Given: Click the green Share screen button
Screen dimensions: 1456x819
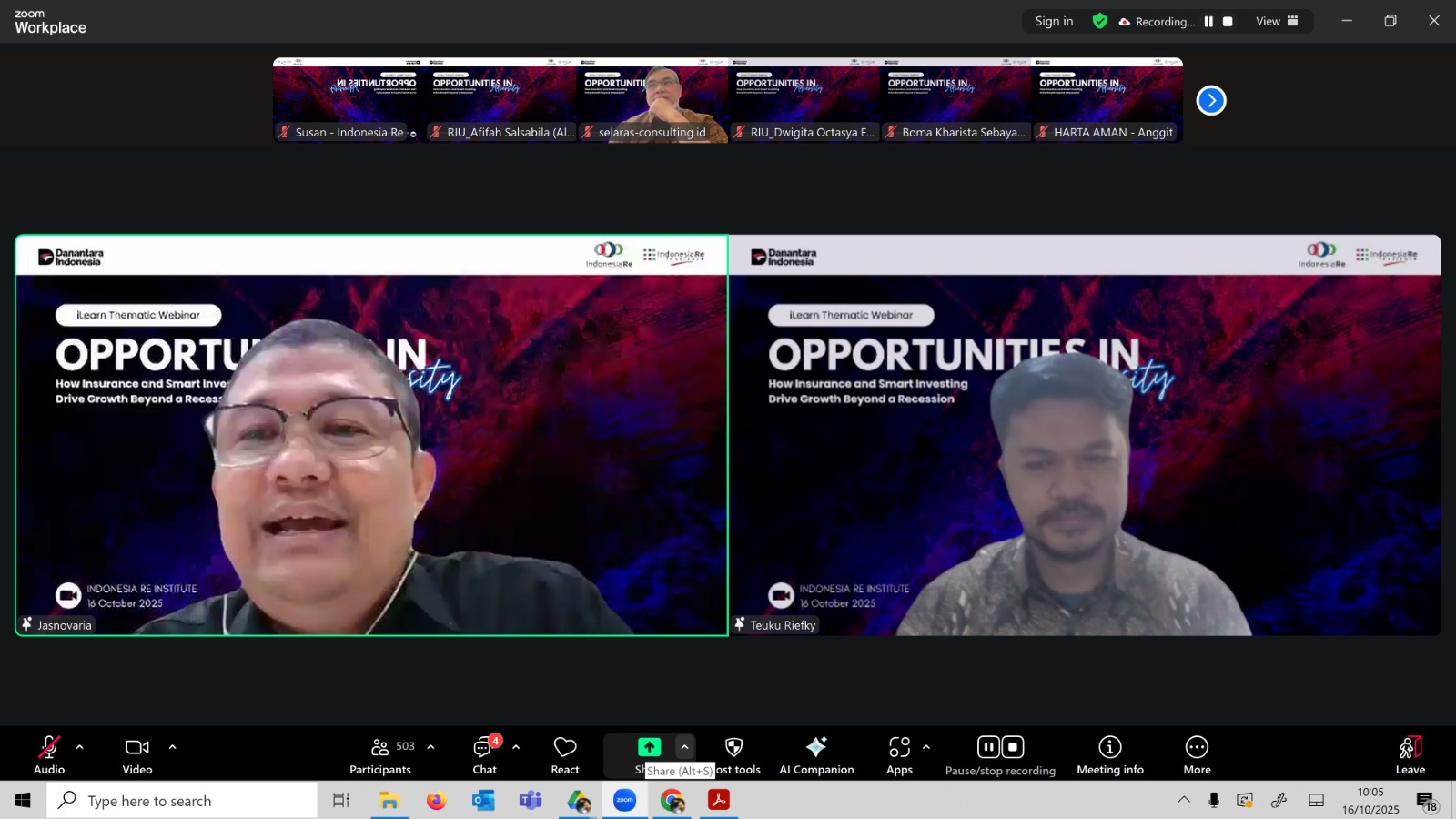Looking at the screenshot, I should pos(649,747).
